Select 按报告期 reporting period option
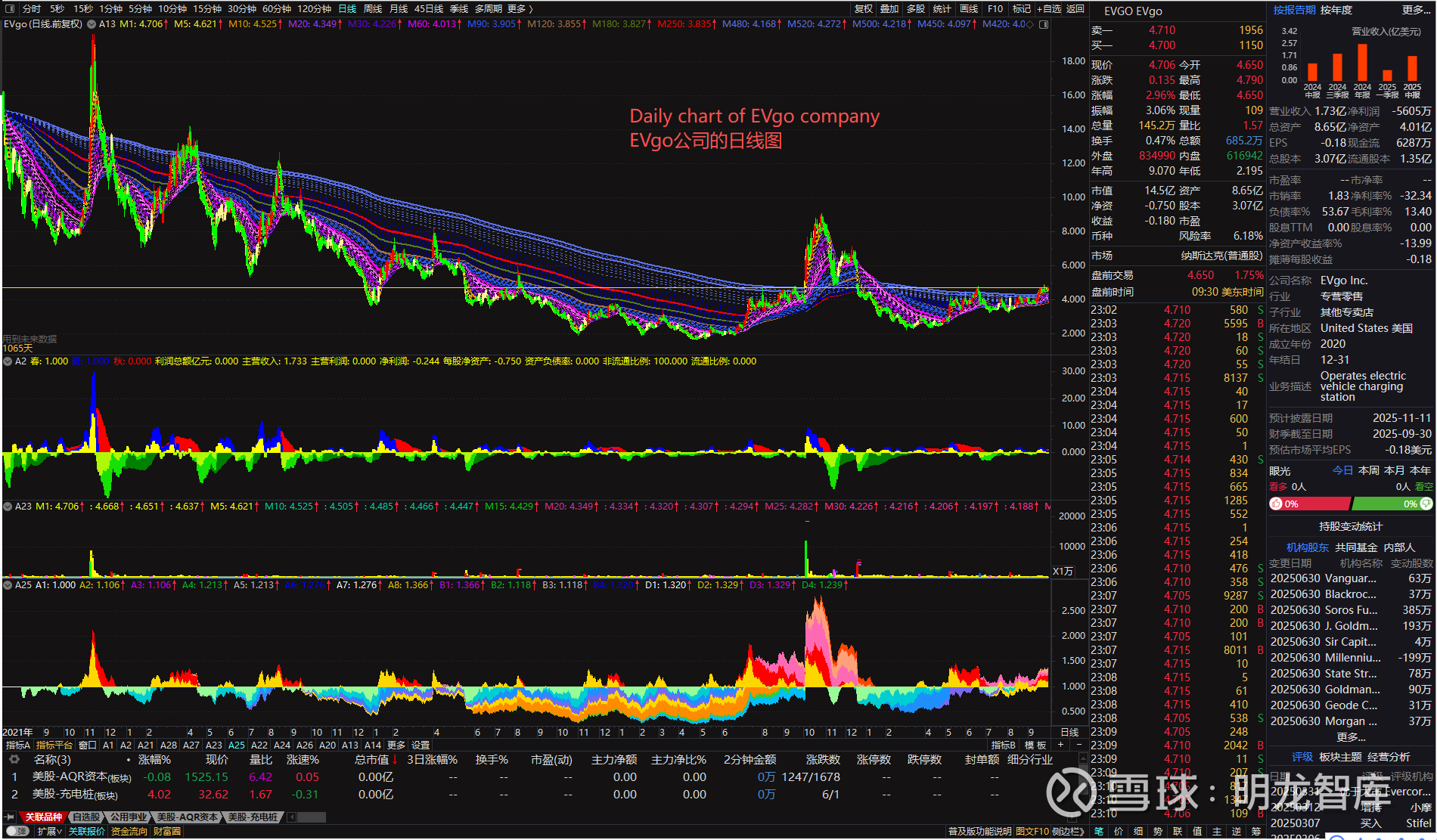 [1294, 10]
